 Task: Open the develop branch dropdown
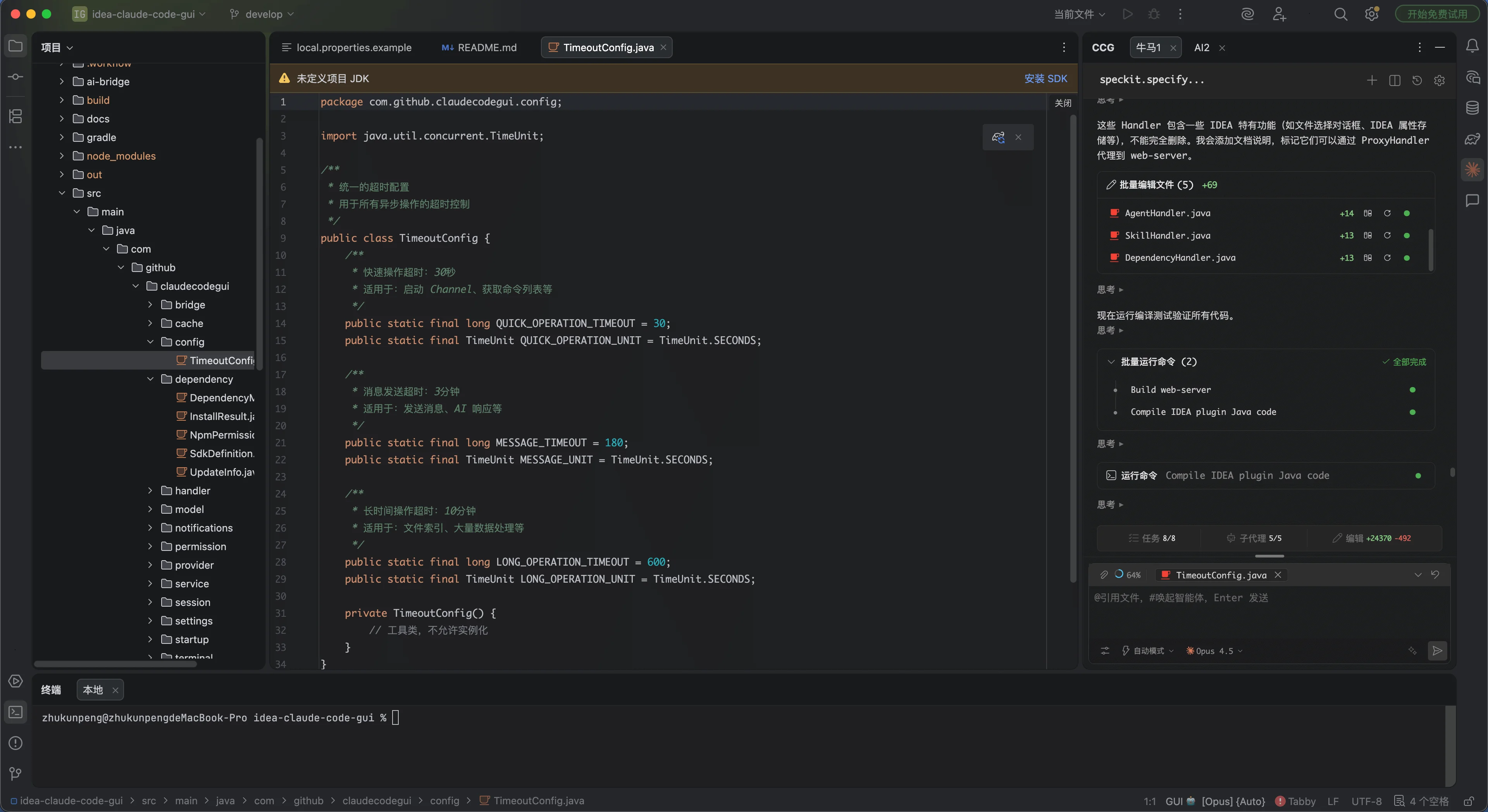tap(262, 14)
